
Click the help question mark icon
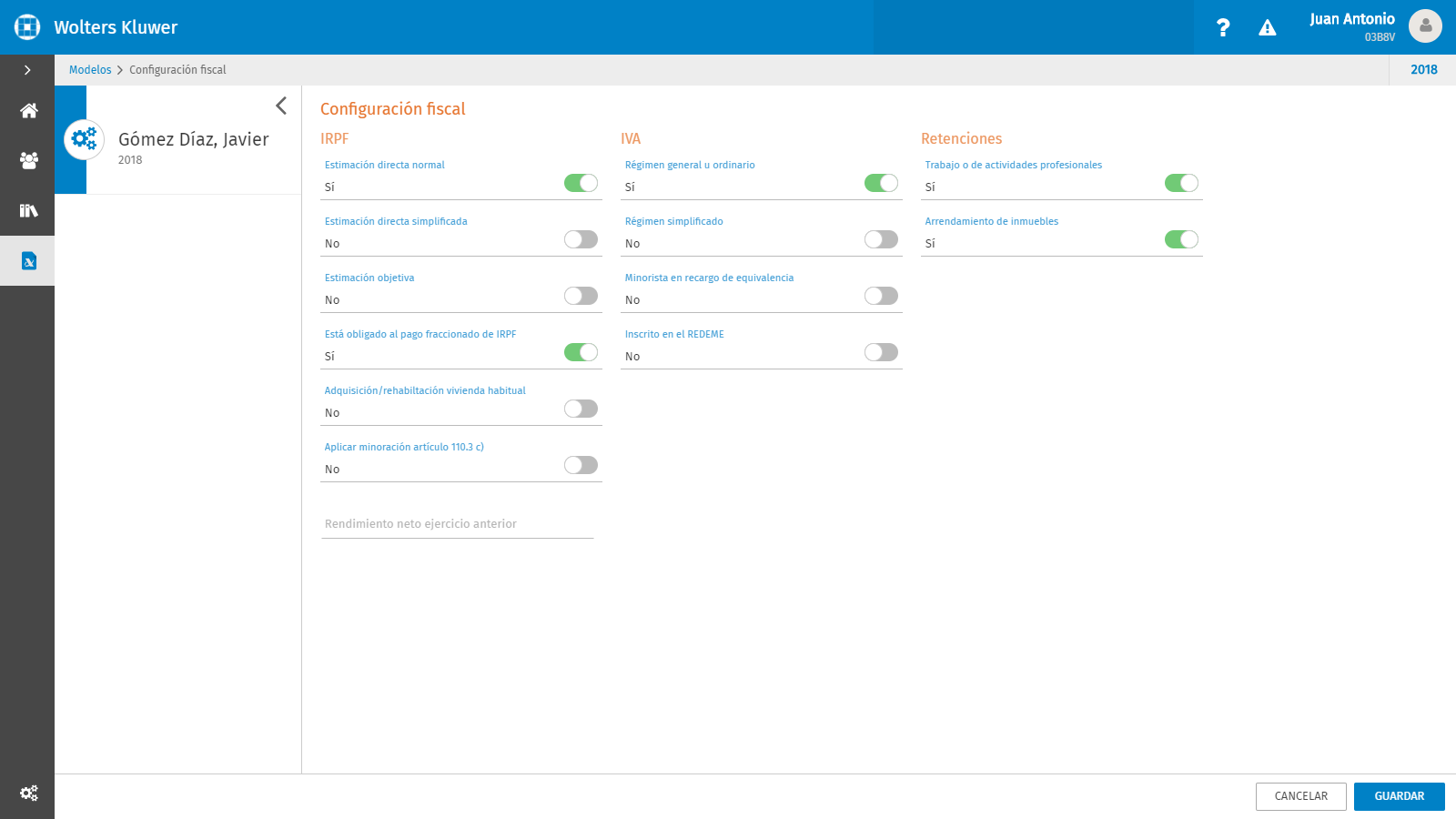[1223, 28]
